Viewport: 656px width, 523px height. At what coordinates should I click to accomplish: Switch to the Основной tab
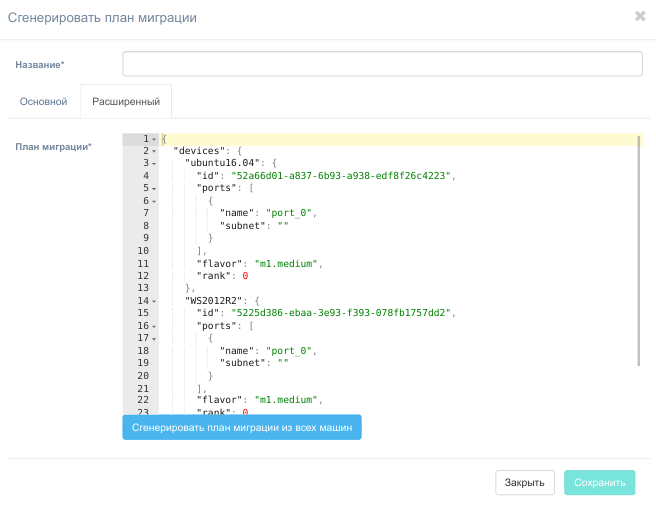tap(44, 102)
